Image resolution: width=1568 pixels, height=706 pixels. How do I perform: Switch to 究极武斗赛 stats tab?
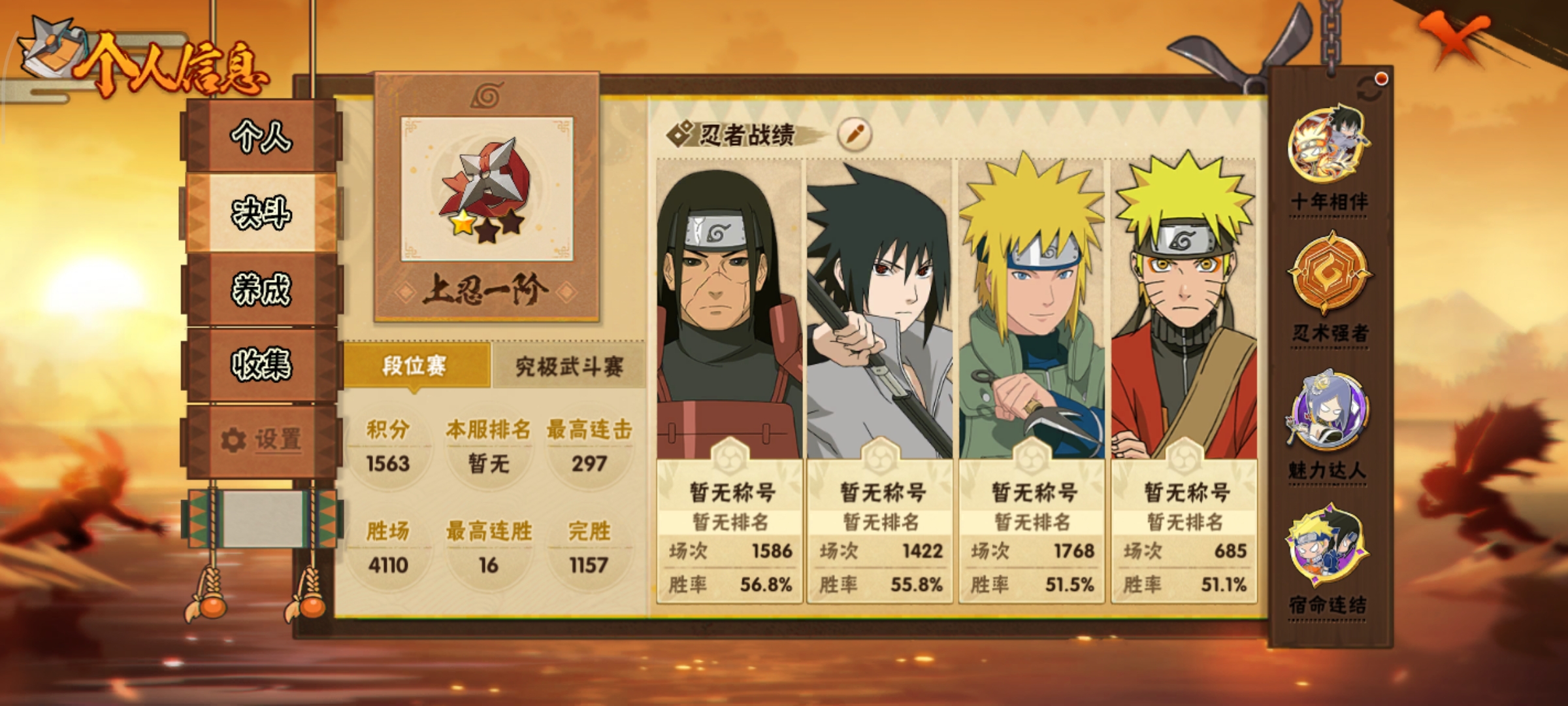click(x=569, y=367)
